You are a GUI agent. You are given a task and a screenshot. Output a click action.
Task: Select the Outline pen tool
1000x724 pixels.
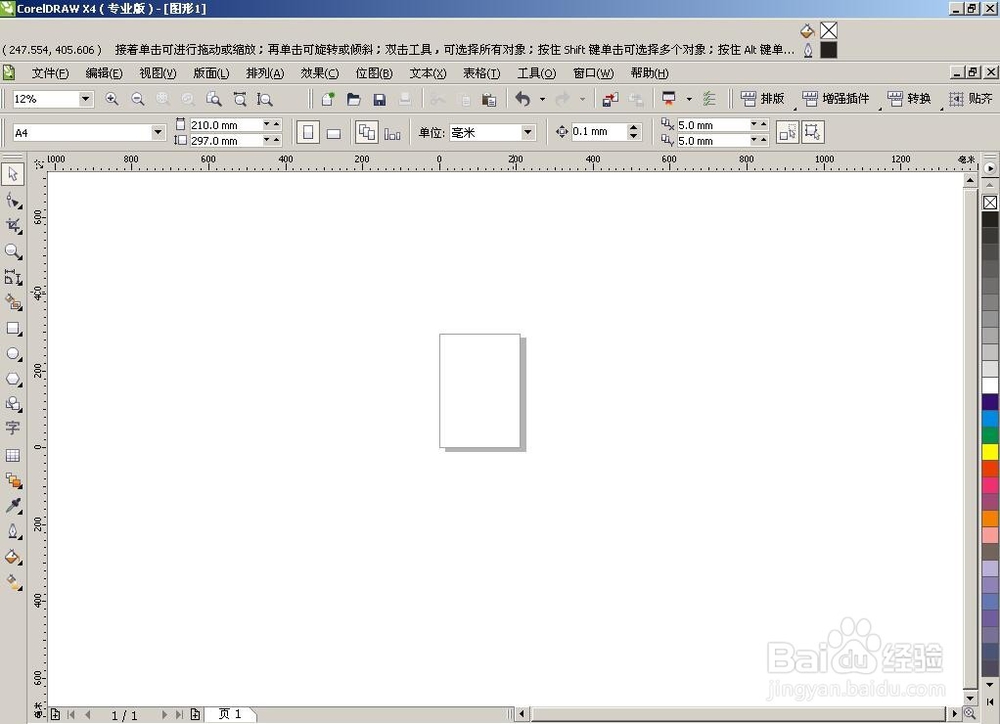pos(13,531)
